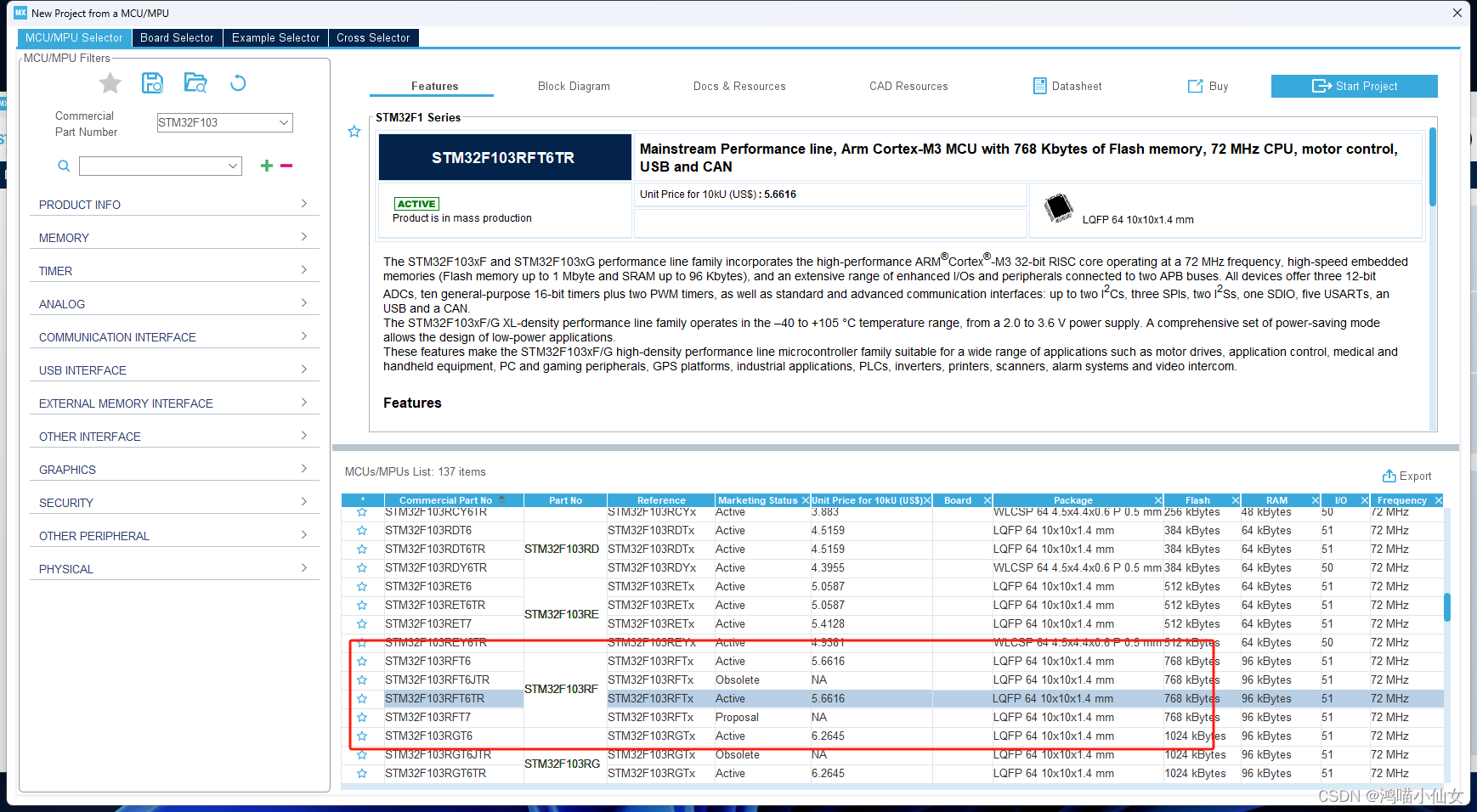Close the Flash column
The height and width of the screenshot is (812, 1477).
[x=1235, y=500]
